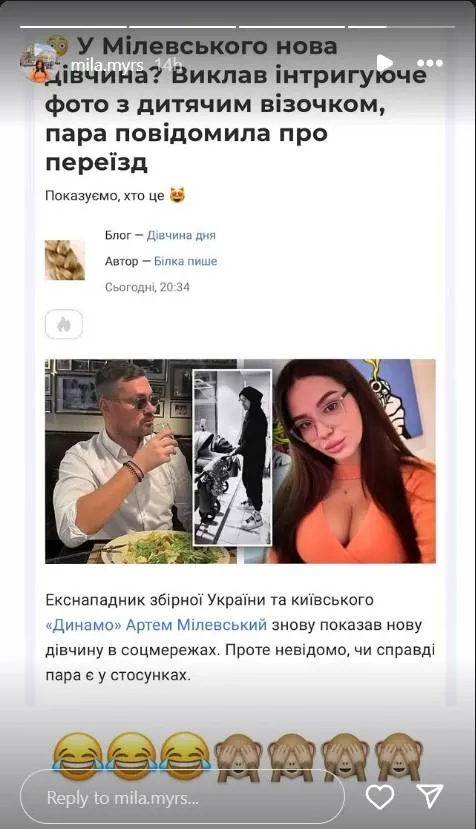This screenshot has height=829, width=476.
Task: Tap the first laughing-crying emoji sticker
Action: coord(78,757)
